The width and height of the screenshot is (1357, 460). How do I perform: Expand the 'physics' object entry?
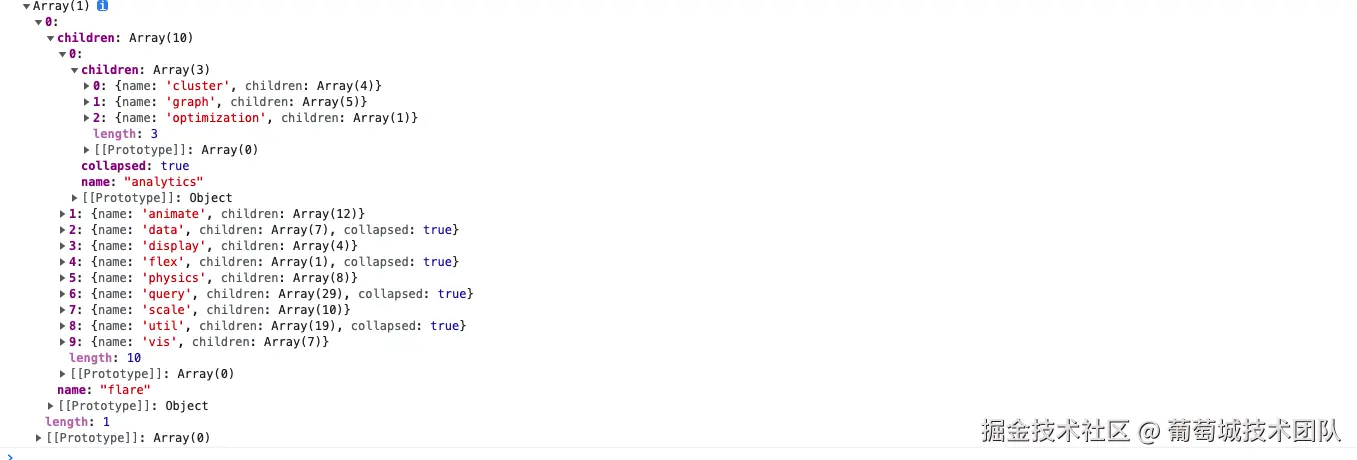point(63,278)
